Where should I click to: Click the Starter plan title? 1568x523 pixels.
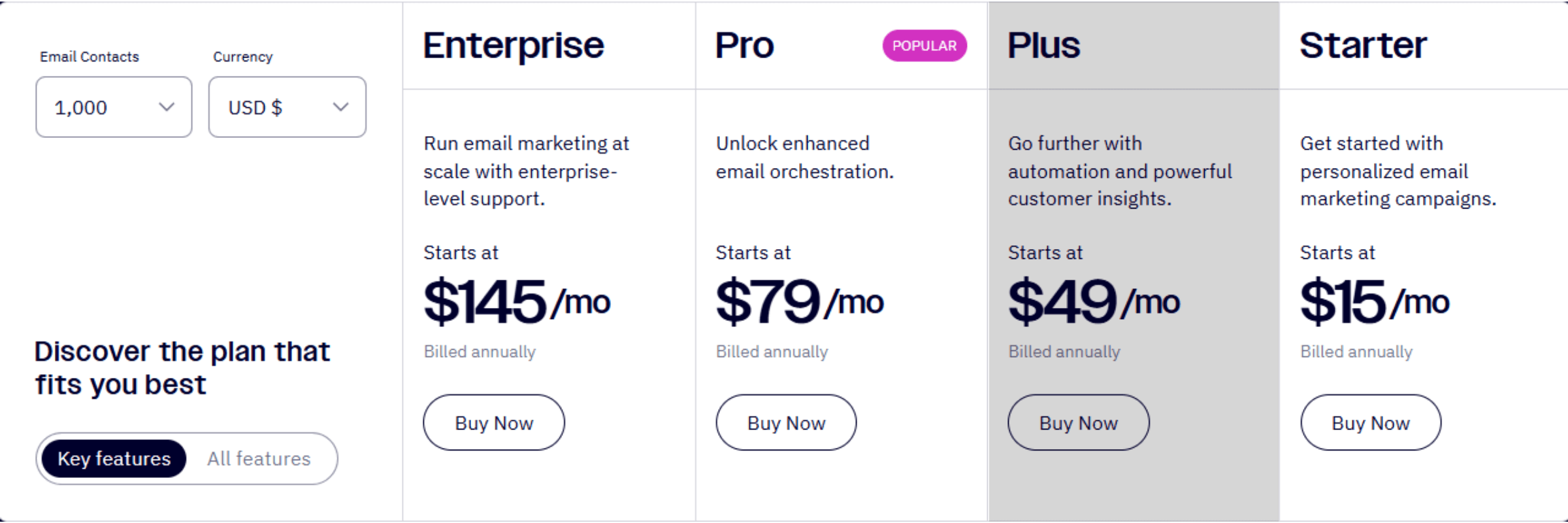point(1362,45)
